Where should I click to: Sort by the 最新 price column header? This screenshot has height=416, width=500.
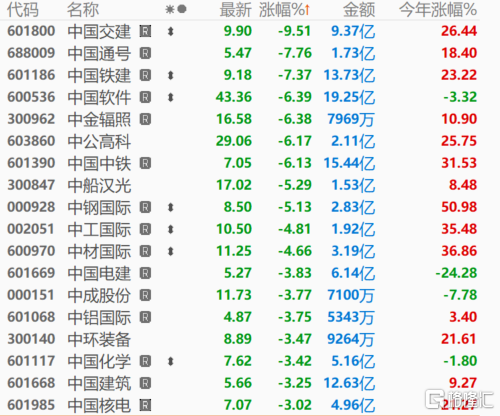(235, 10)
